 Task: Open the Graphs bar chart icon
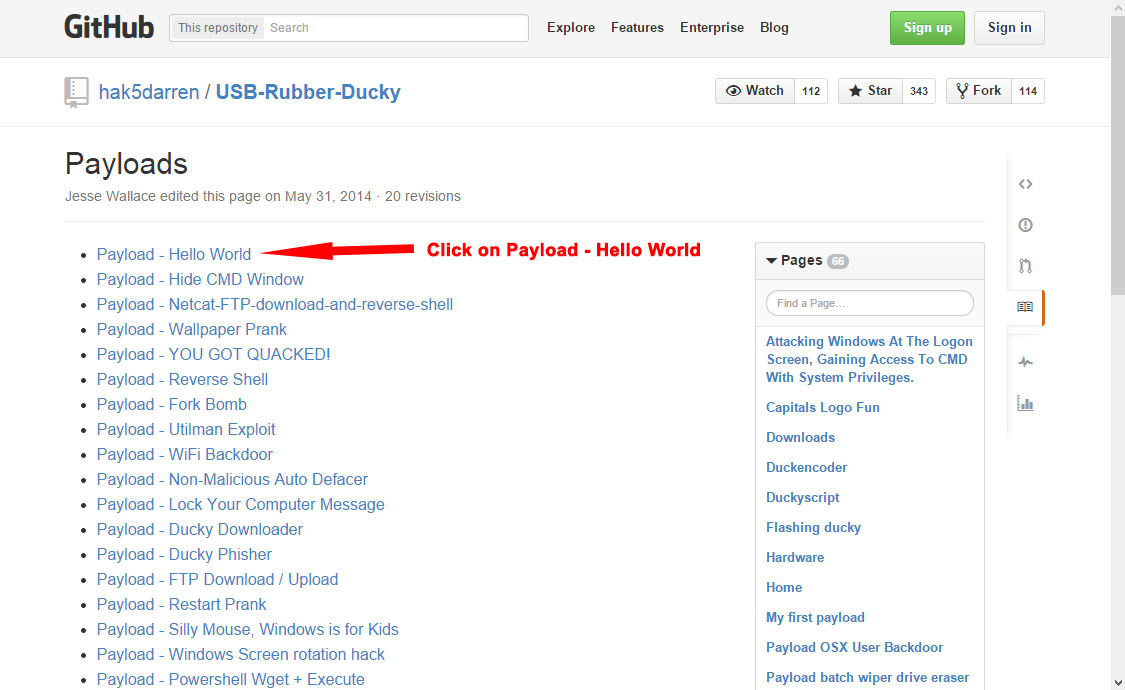(1025, 403)
